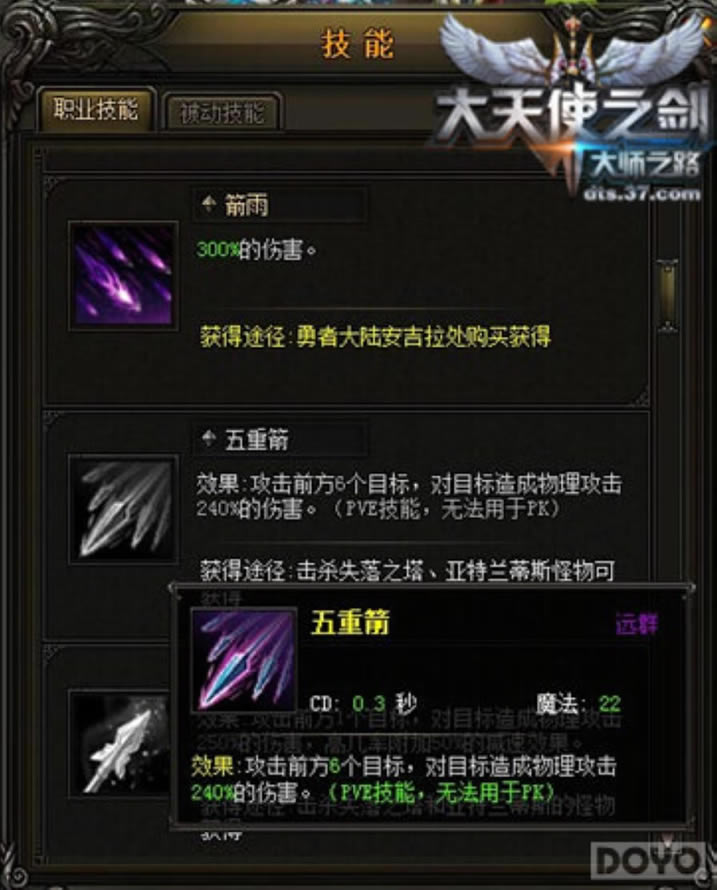
Task: Select the 箭雨 purple arrow skill icon
Action: point(123,275)
